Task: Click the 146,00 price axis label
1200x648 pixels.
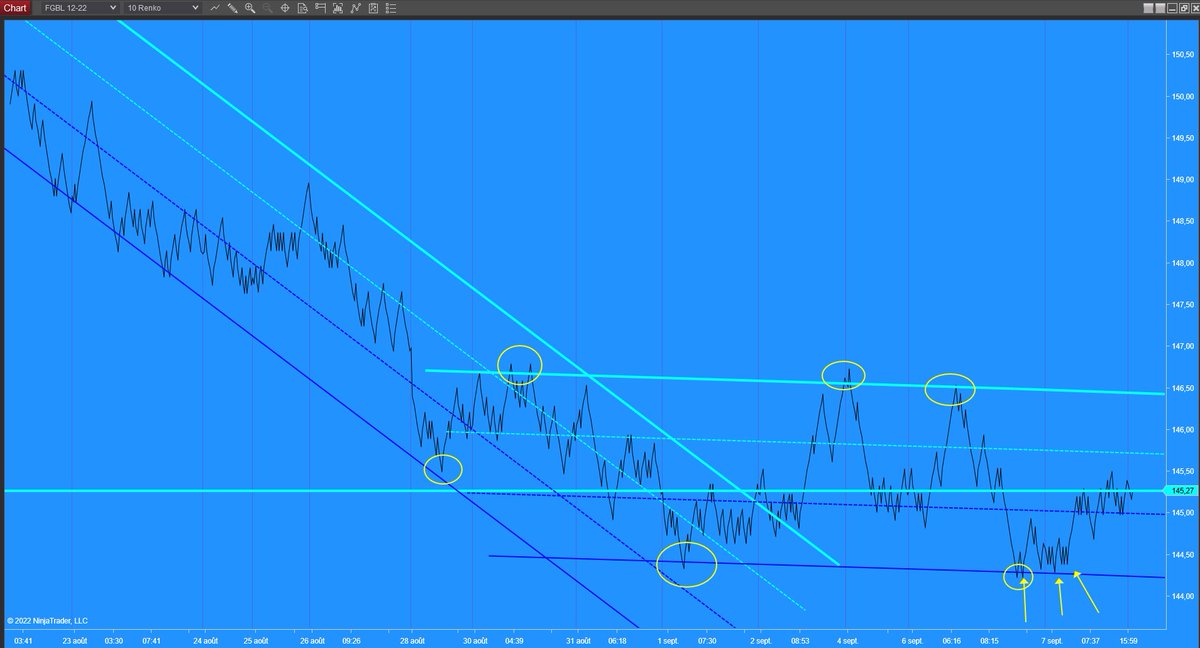Action: (1181, 430)
